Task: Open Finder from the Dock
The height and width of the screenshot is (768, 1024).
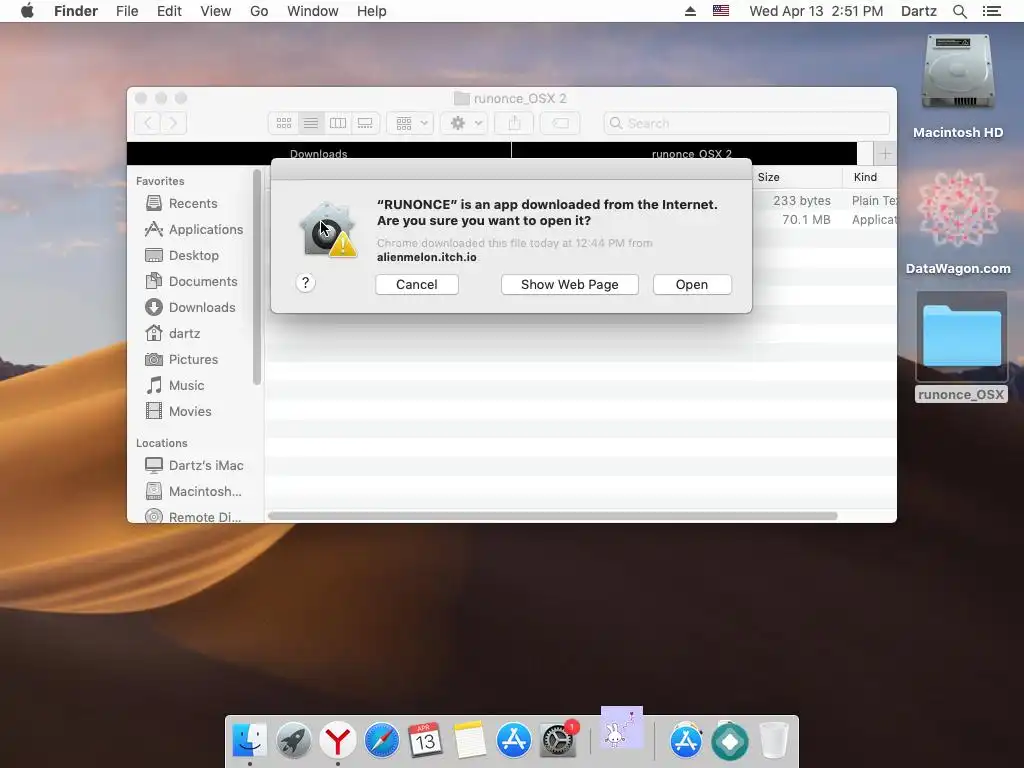Action: coord(249,741)
